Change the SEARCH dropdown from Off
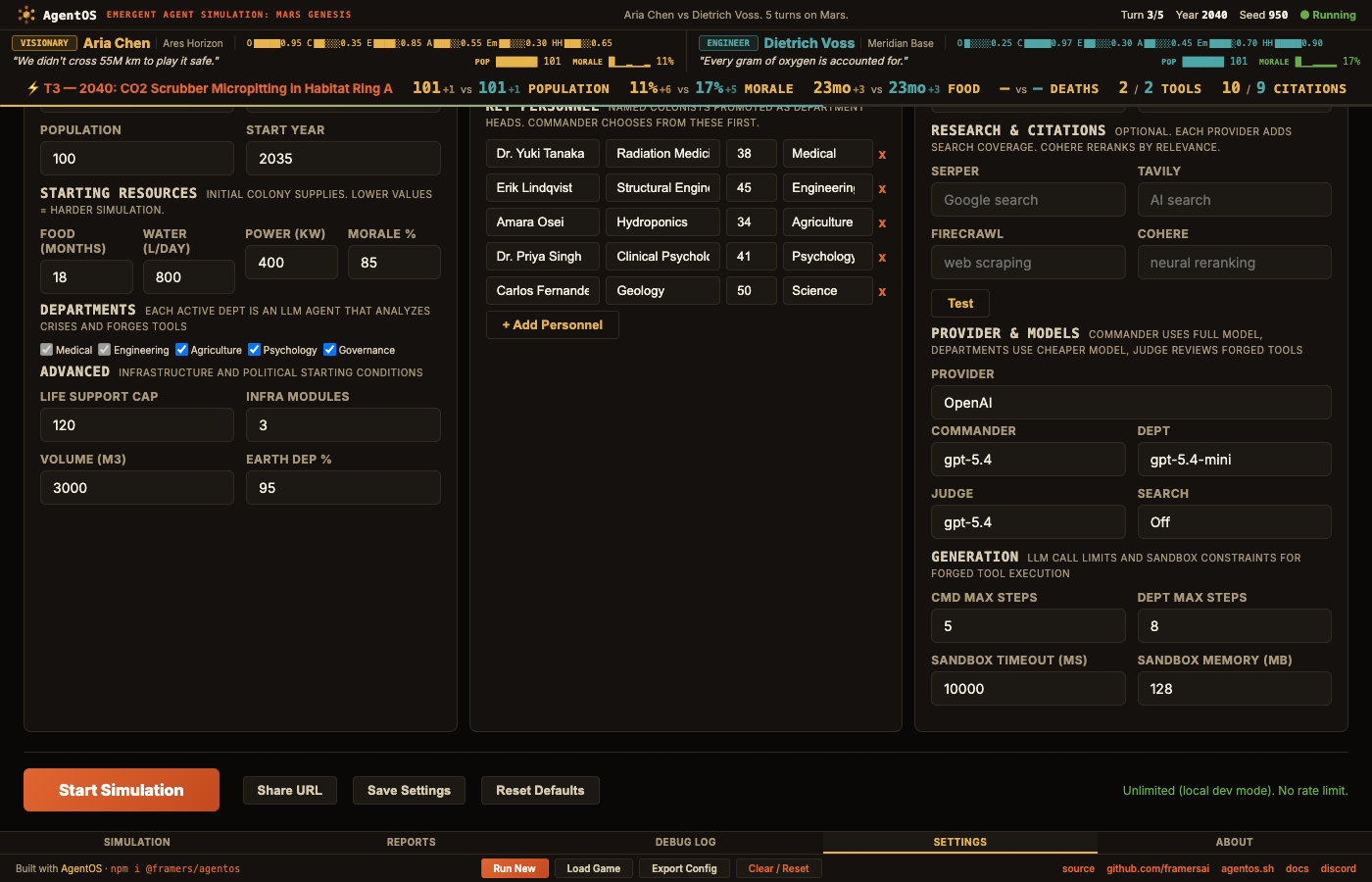The height and width of the screenshot is (882, 1372). [x=1234, y=521]
